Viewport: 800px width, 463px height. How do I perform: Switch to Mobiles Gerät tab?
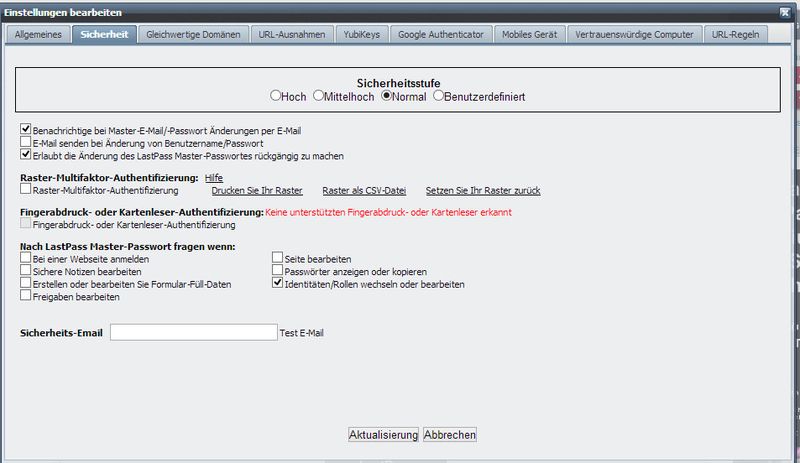(x=530, y=35)
